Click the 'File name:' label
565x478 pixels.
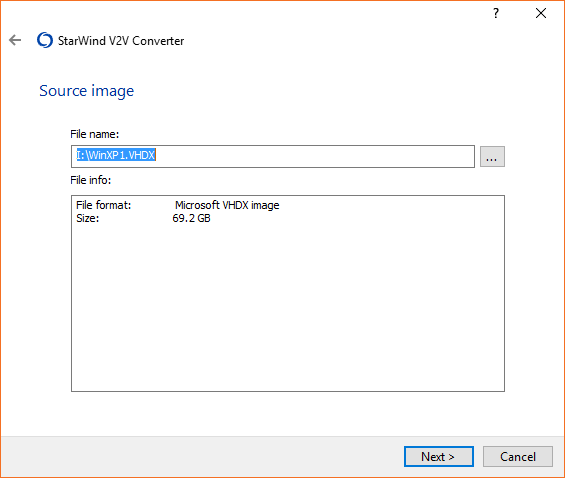[x=94, y=134]
